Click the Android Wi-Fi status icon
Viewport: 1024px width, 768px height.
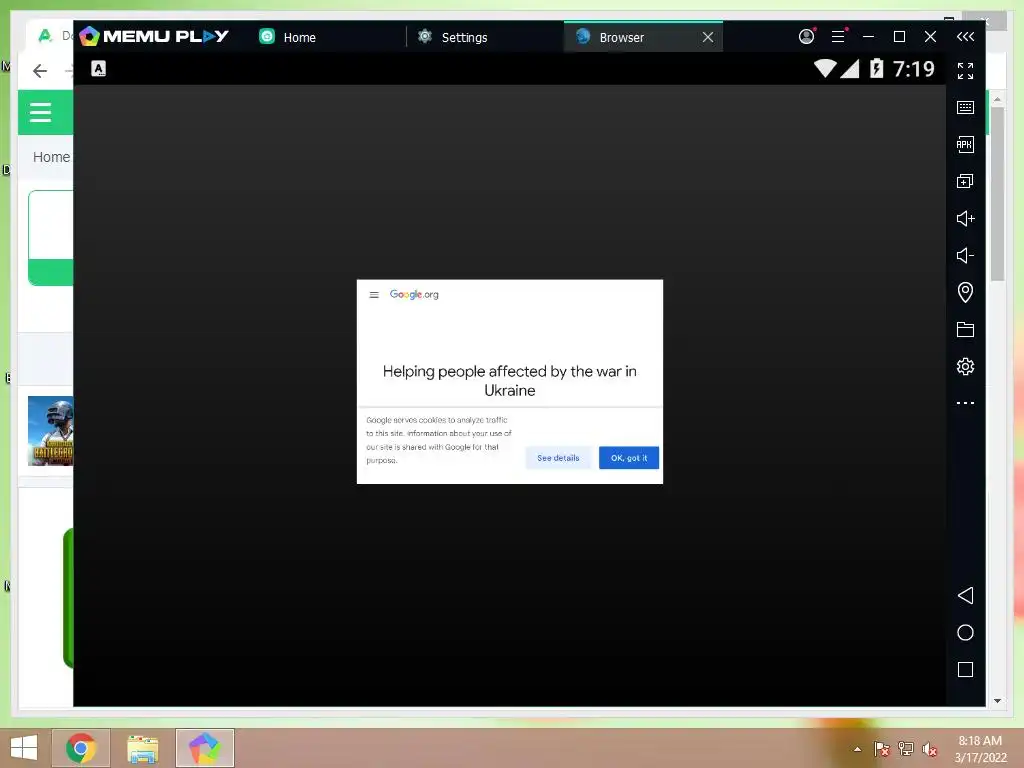click(x=825, y=68)
